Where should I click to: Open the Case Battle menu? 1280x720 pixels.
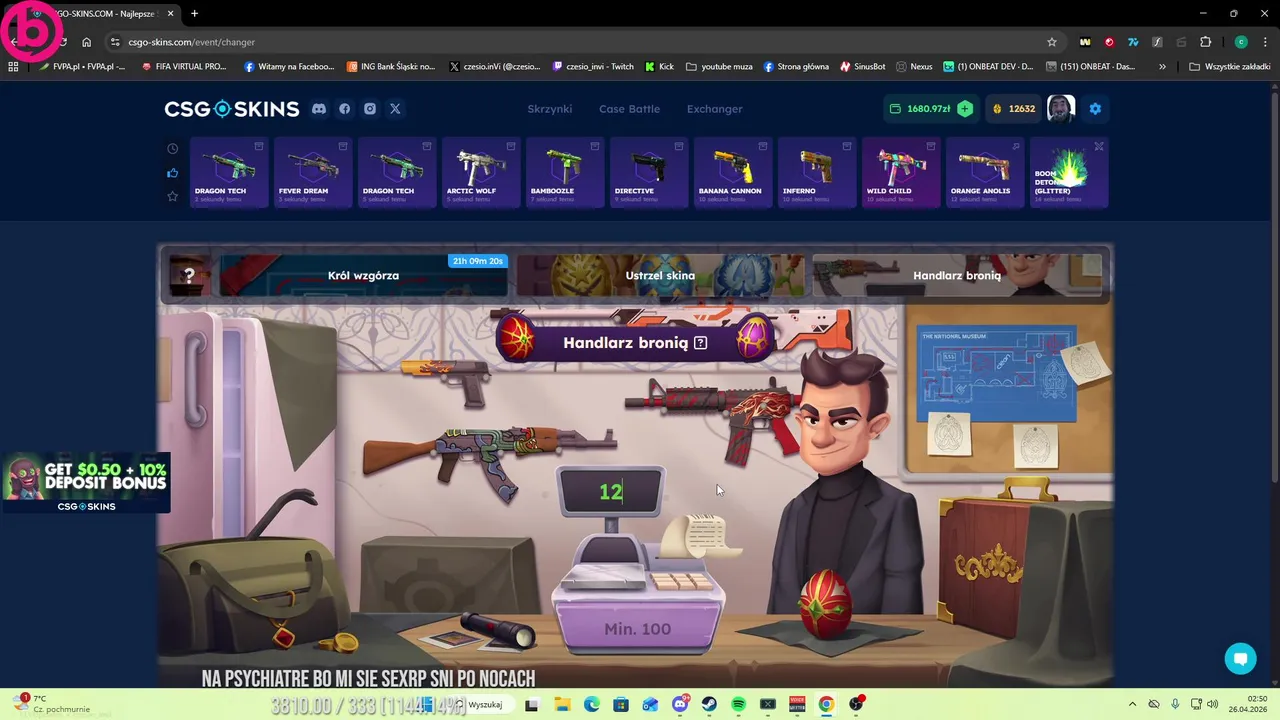click(x=629, y=109)
